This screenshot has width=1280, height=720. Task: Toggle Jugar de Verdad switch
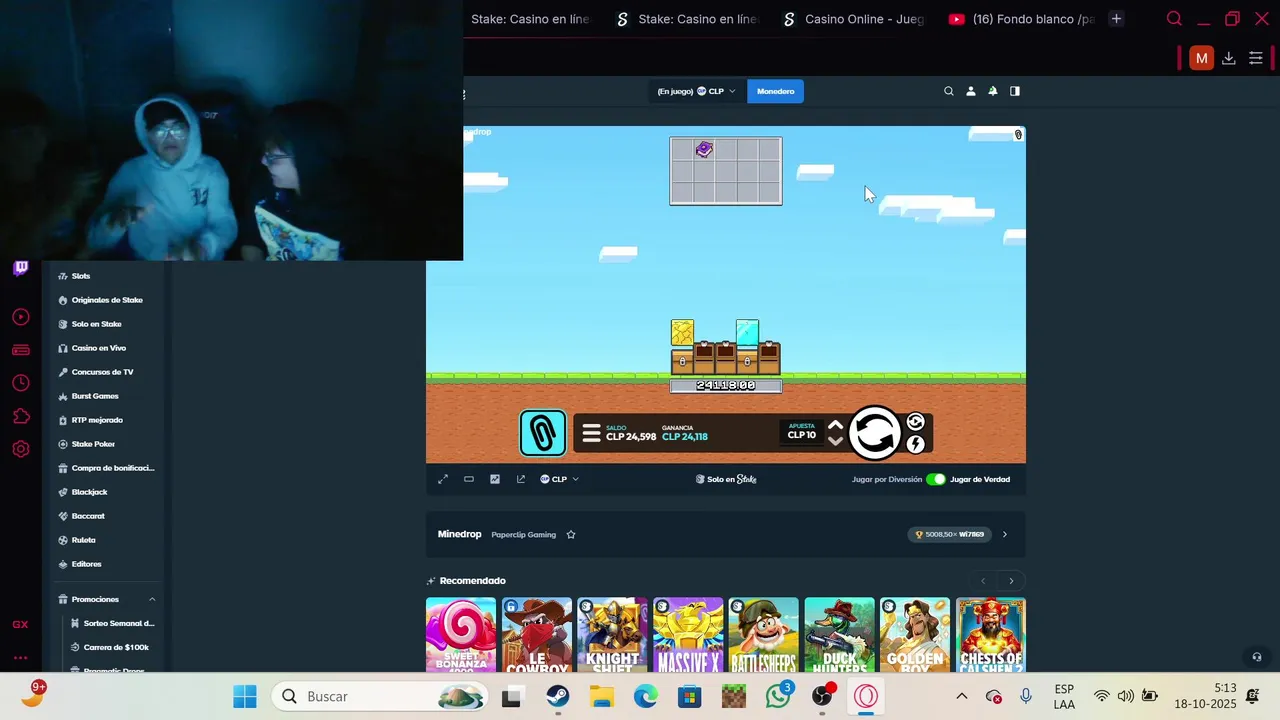click(x=936, y=479)
